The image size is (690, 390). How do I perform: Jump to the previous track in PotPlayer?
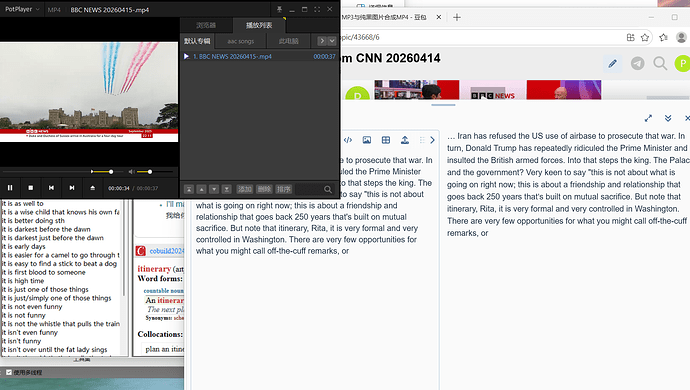(51, 188)
